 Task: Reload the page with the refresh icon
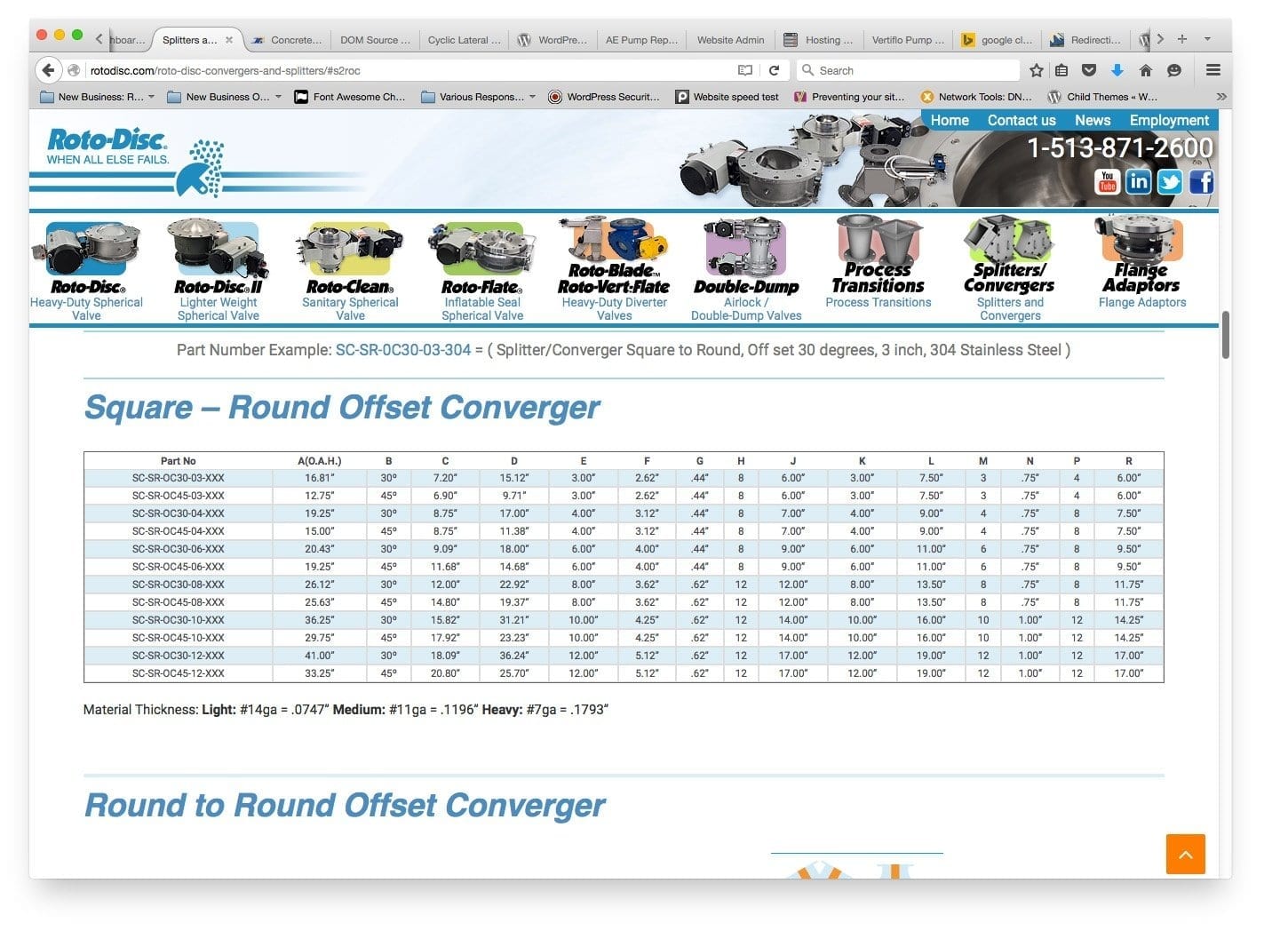[x=774, y=70]
